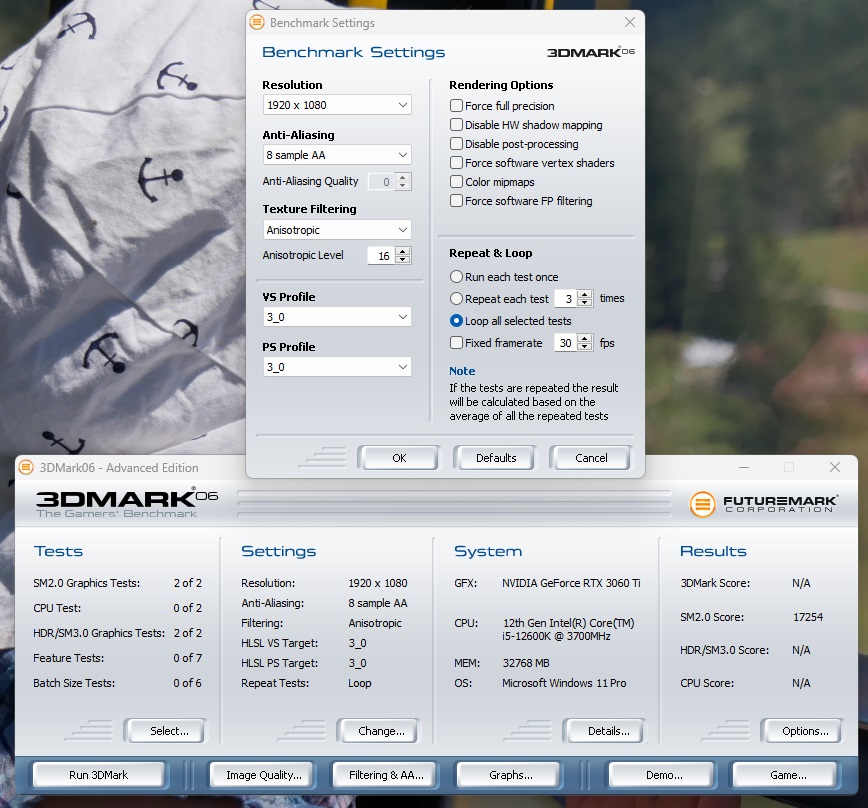This screenshot has height=808, width=868.
Task: Click OS text Microsoft Windows 11 Pro
Action: [x=564, y=683]
